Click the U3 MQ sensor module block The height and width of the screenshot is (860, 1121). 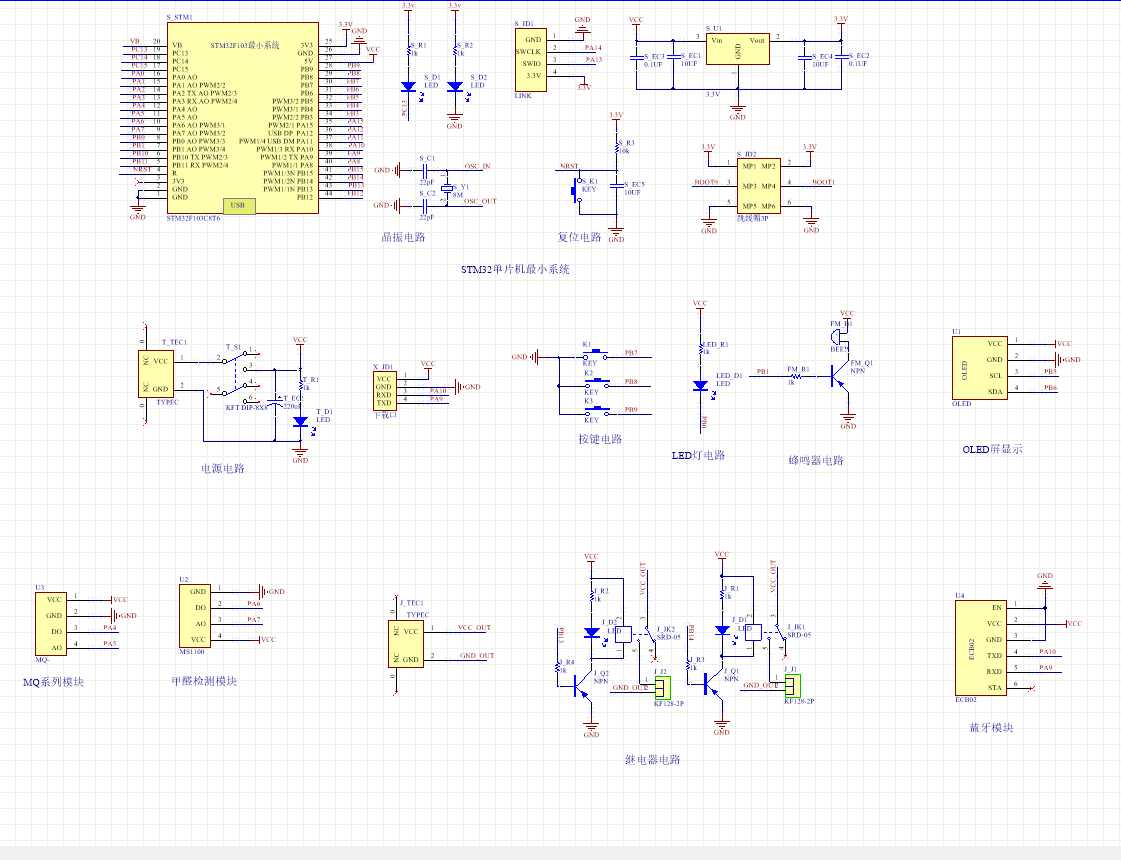[51, 623]
